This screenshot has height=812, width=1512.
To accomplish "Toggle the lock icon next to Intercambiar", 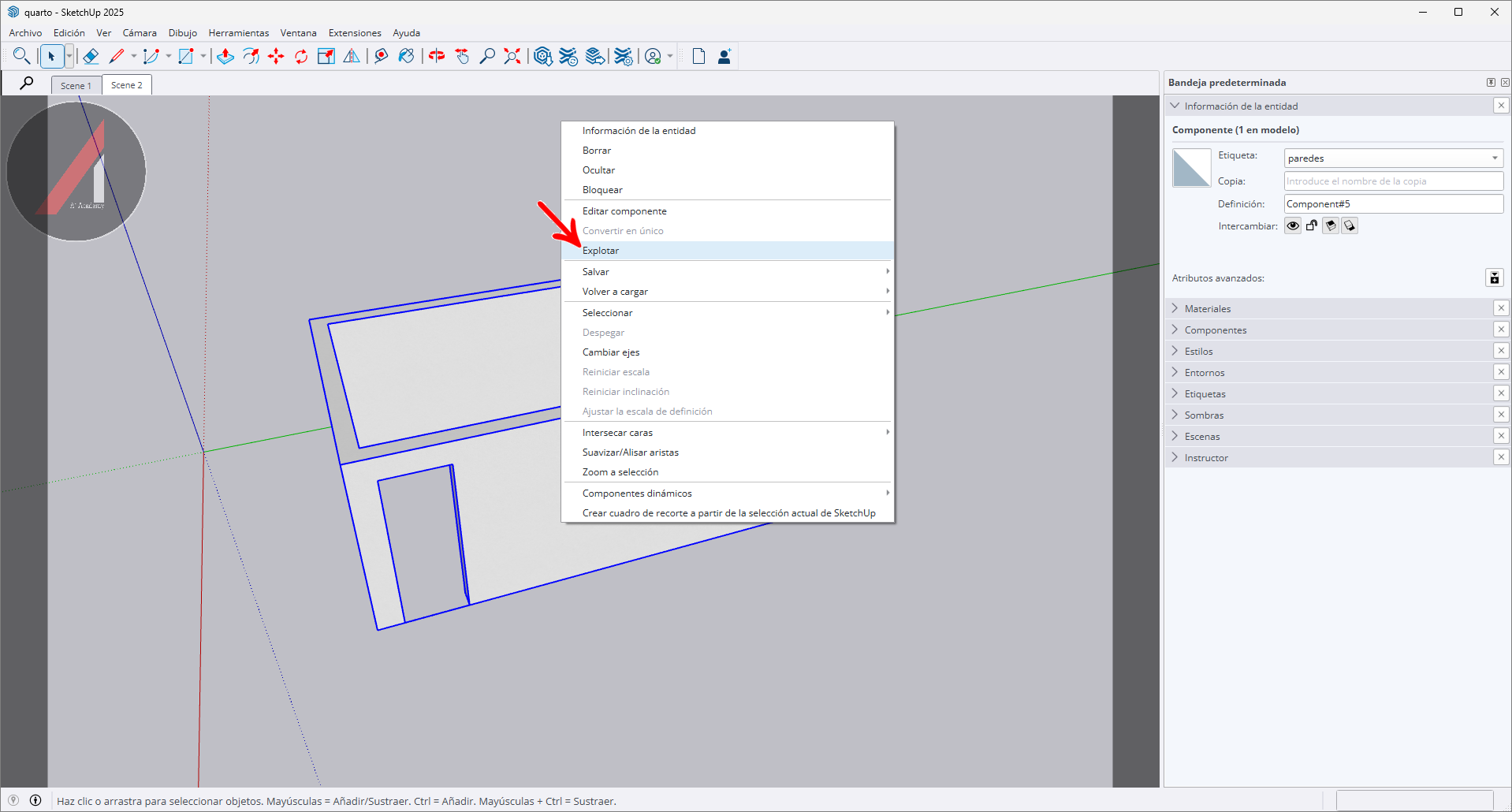I will point(1312,226).
